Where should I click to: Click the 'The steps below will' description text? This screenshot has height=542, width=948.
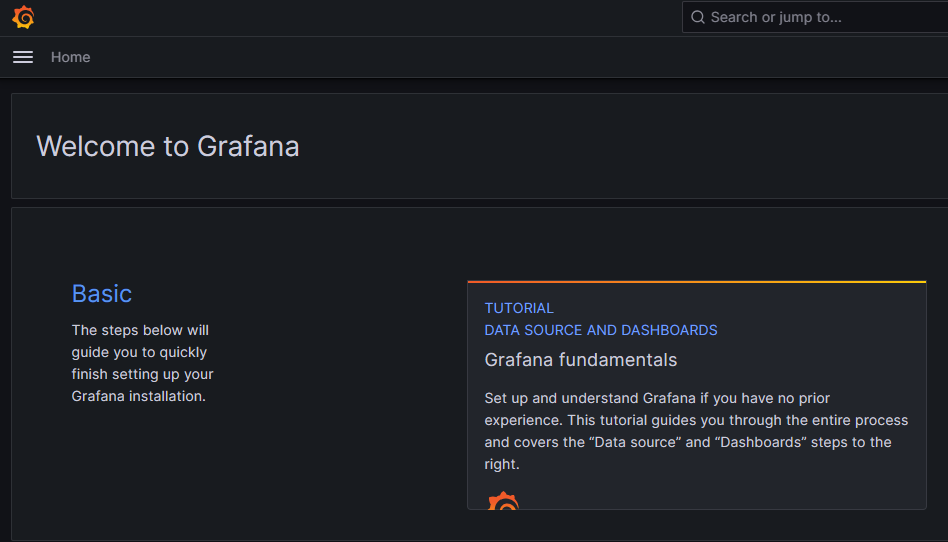142,363
